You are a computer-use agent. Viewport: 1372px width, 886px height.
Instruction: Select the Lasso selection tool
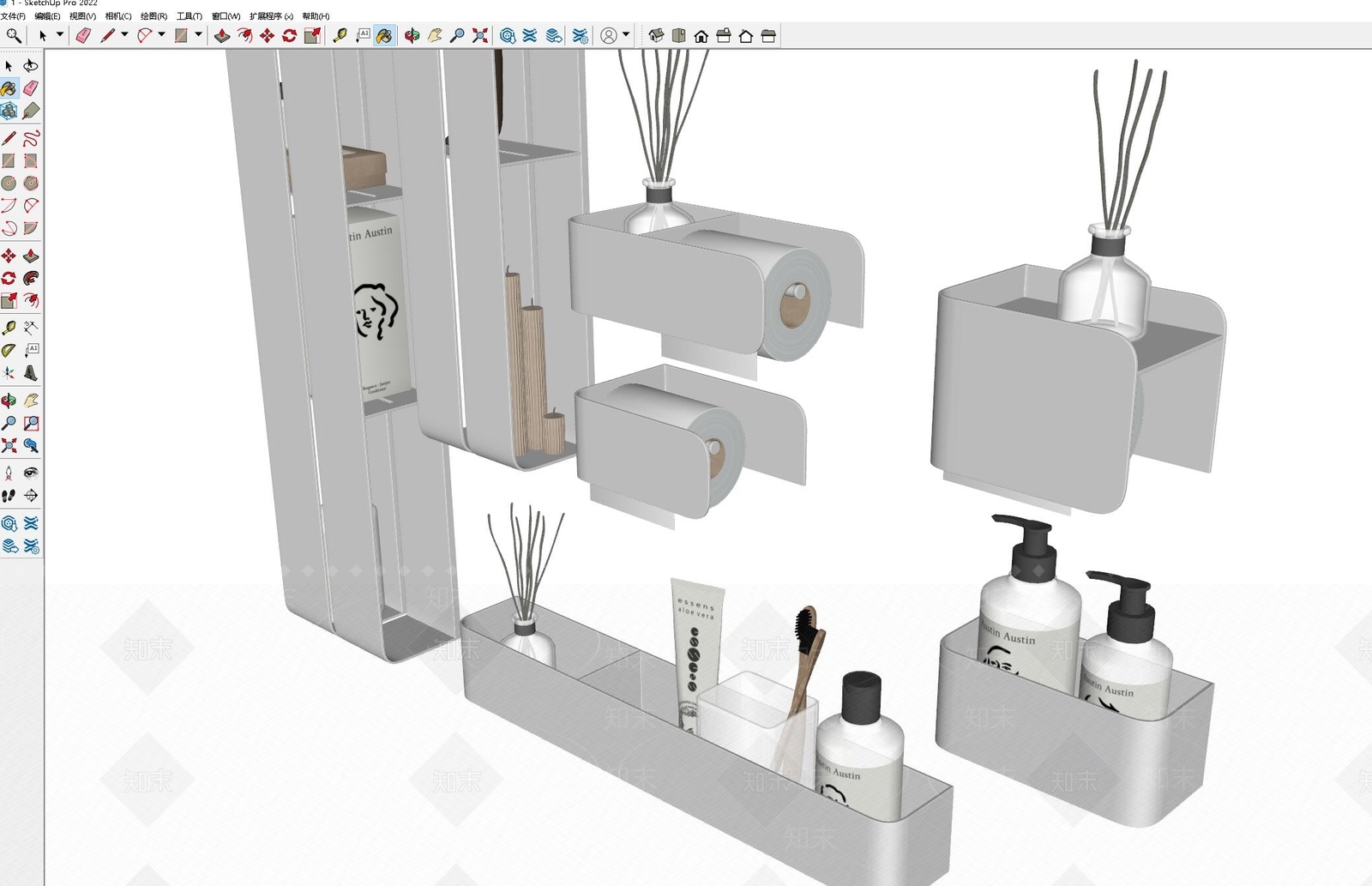point(31,66)
